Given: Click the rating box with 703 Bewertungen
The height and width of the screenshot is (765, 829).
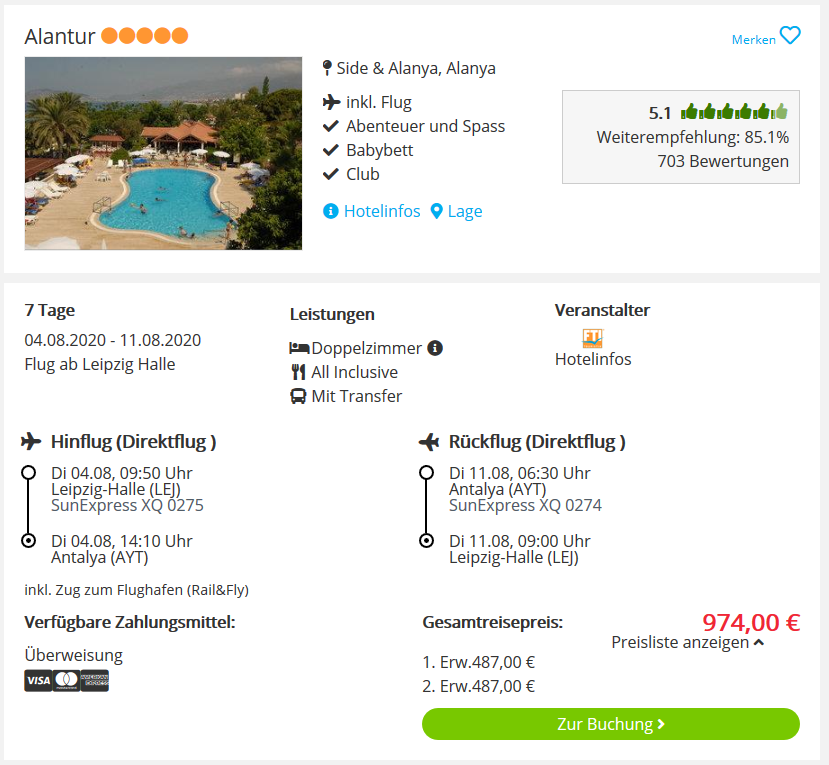Looking at the screenshot, I should point(680,137).
